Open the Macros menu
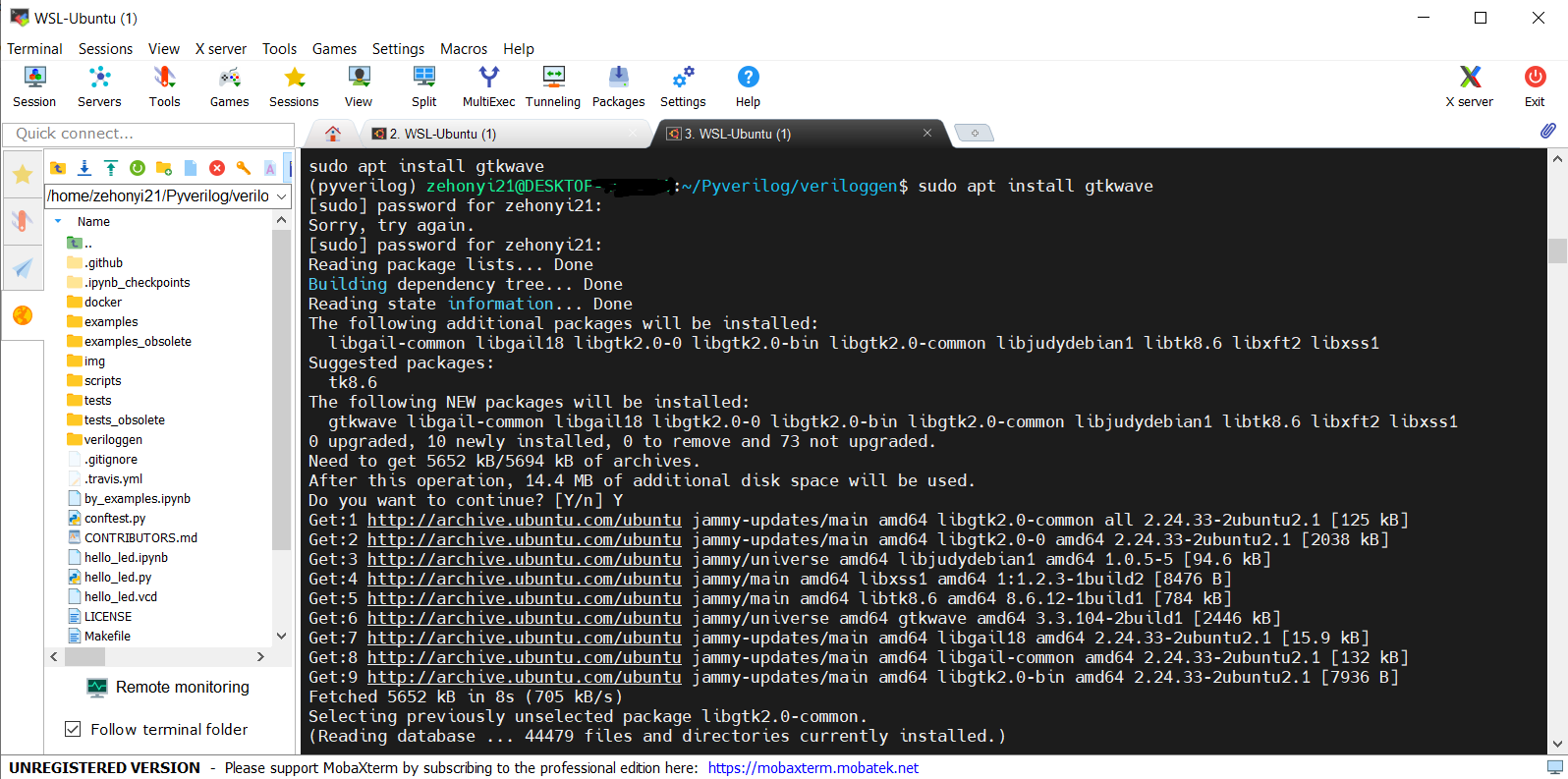Screen dimensions: 1568x779 pos(464,48)
